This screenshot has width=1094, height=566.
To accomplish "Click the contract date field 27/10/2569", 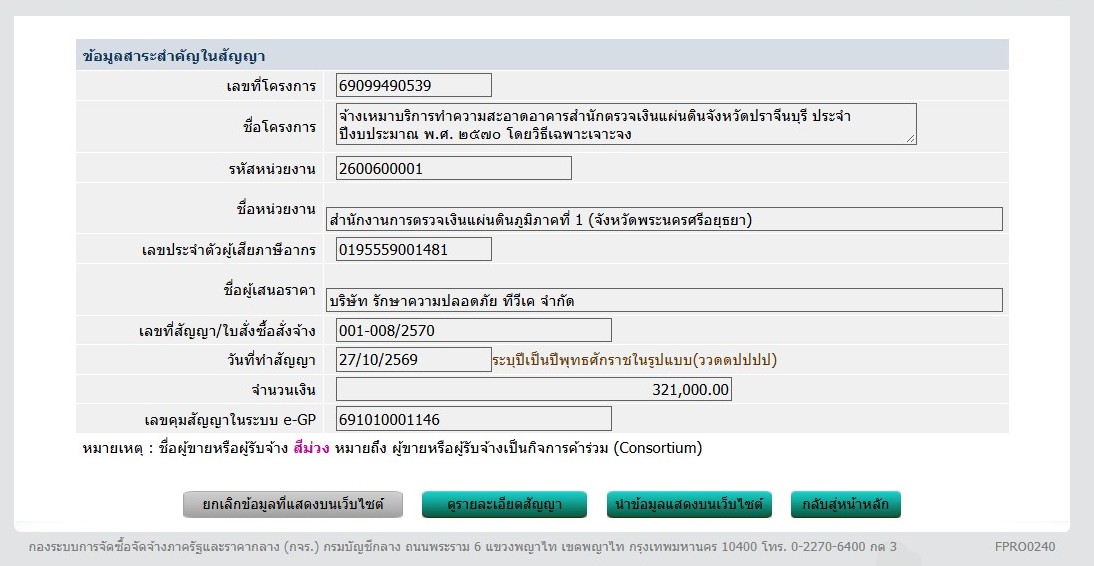I will tap(414, 360).
